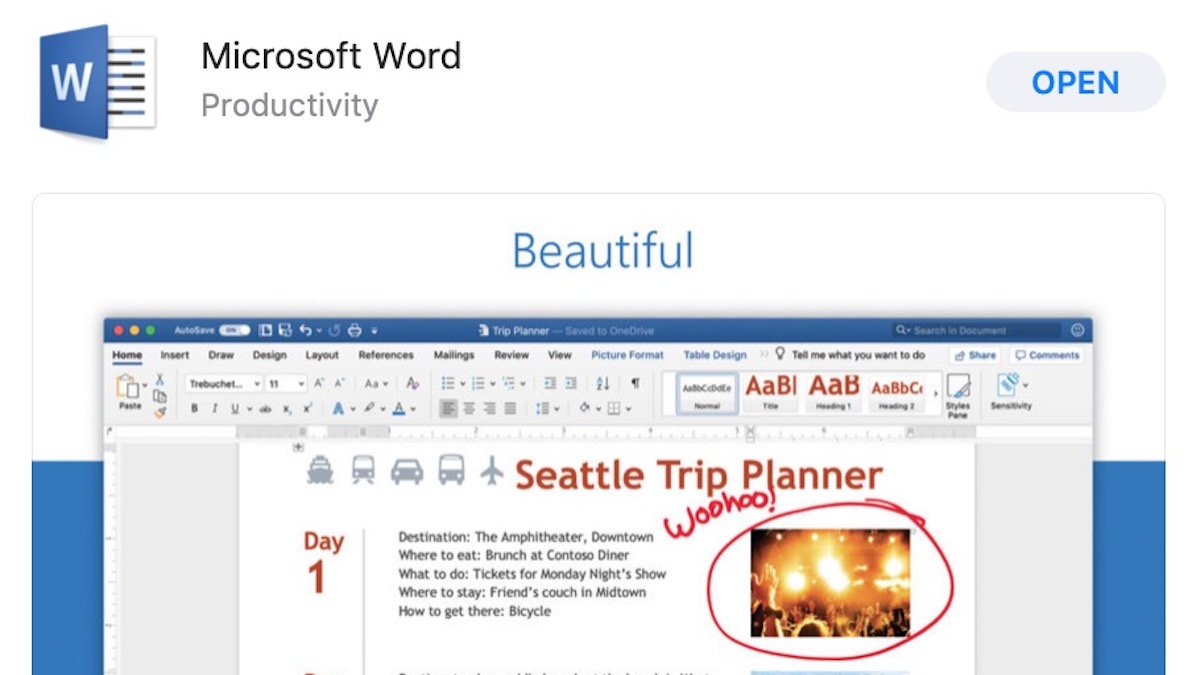The height and width of the screenshot is (675, 1200).
Task: Apply Italic formatting
Action: 214,407
